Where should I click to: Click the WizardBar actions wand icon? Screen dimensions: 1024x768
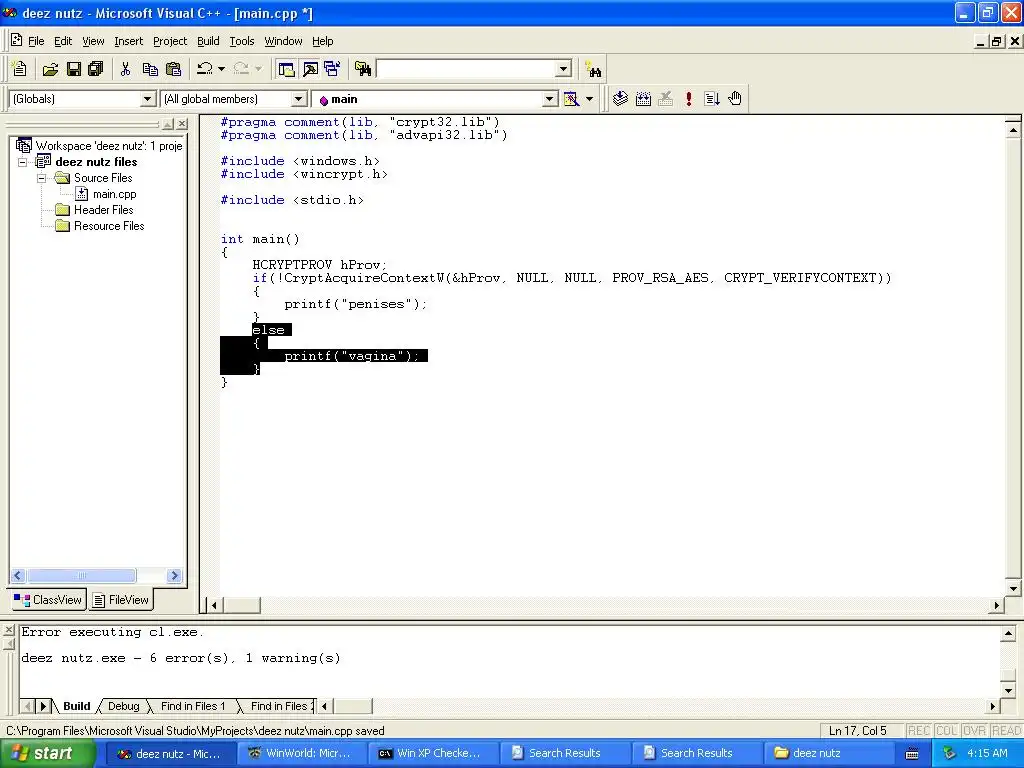[x=571, y=99]
